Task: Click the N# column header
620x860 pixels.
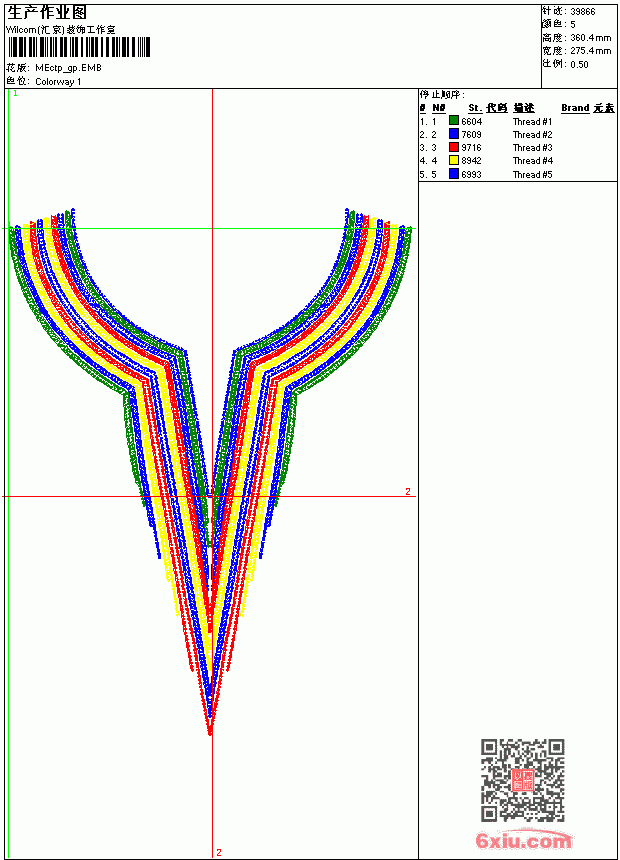Action: (438, 108)
